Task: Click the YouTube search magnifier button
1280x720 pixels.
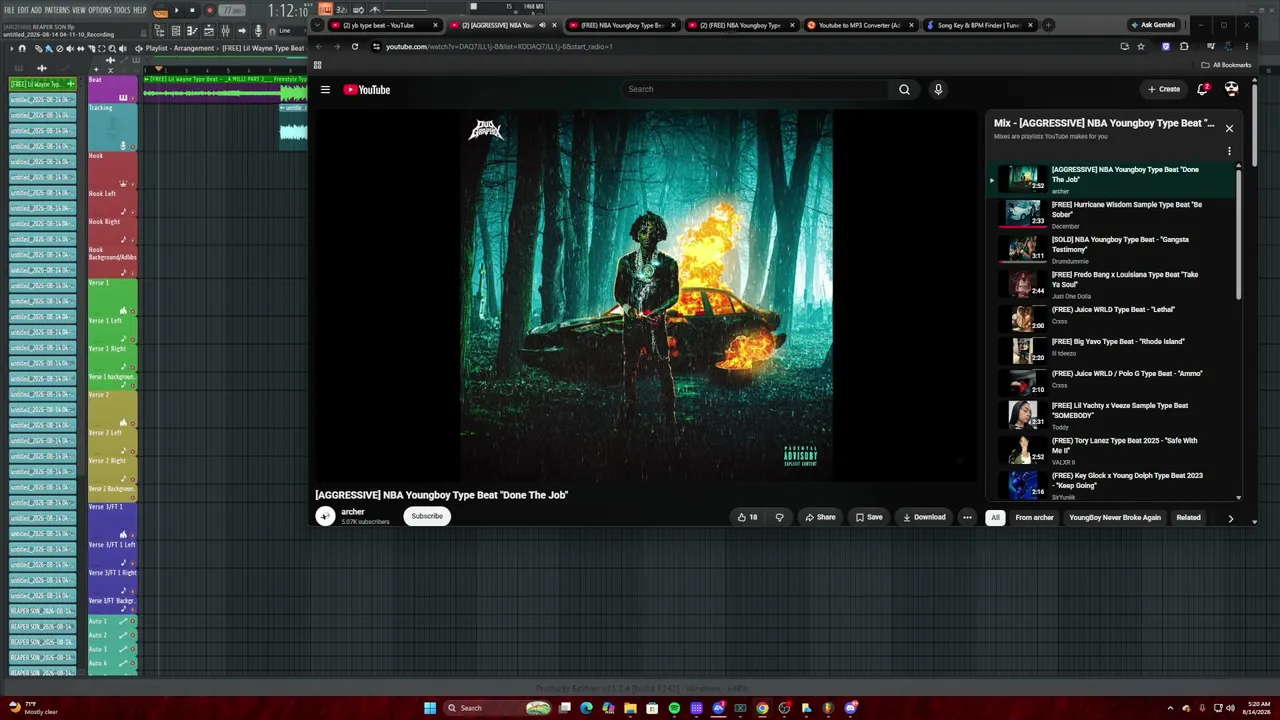Action: click(x=904, y=89)
